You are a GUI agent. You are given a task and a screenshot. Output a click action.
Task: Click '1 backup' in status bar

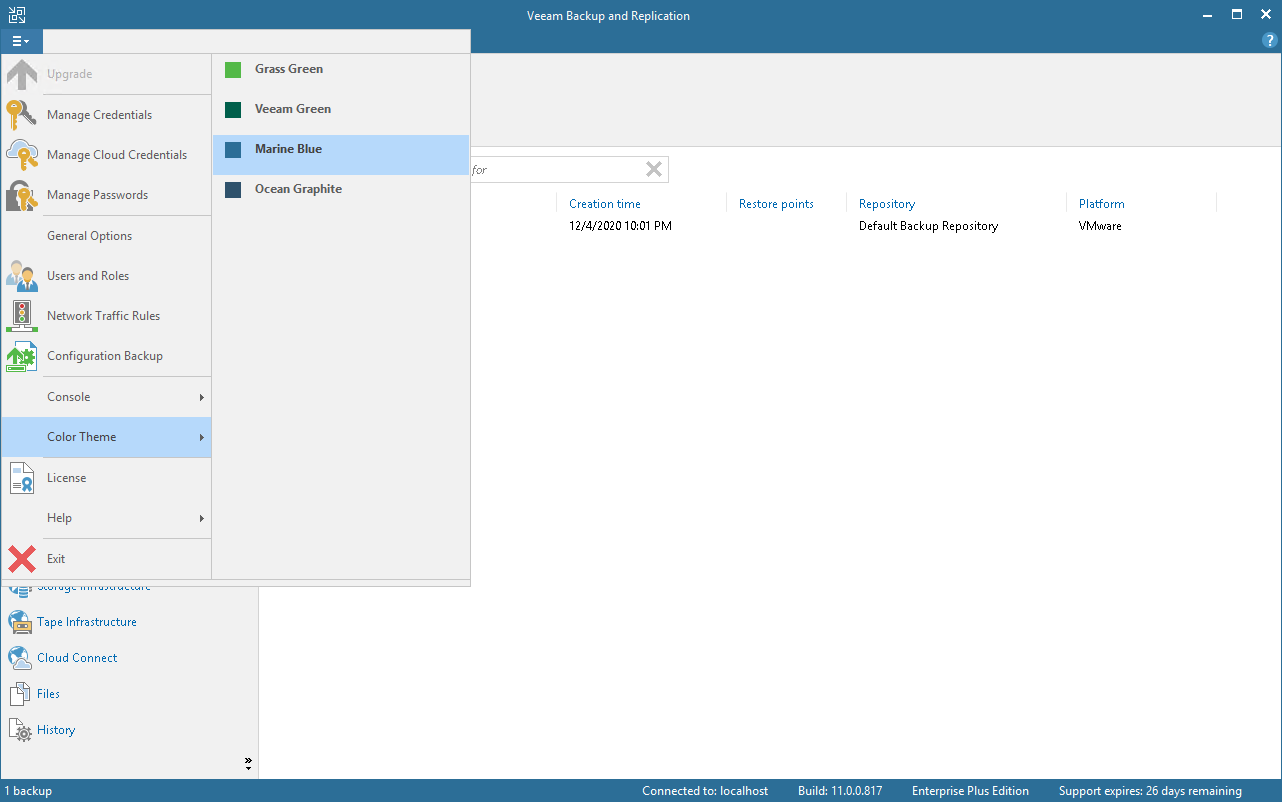[28, 791]
